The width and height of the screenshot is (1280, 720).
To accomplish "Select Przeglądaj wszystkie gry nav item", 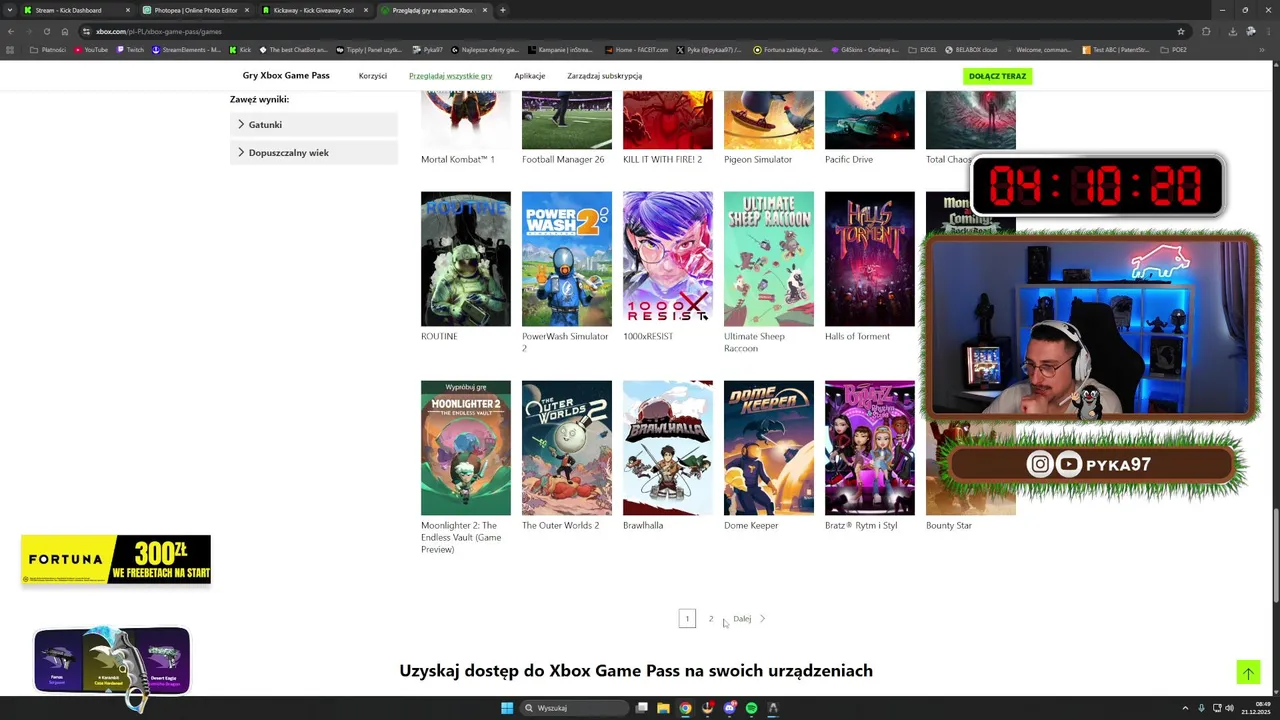I will [x=450, y=76].
